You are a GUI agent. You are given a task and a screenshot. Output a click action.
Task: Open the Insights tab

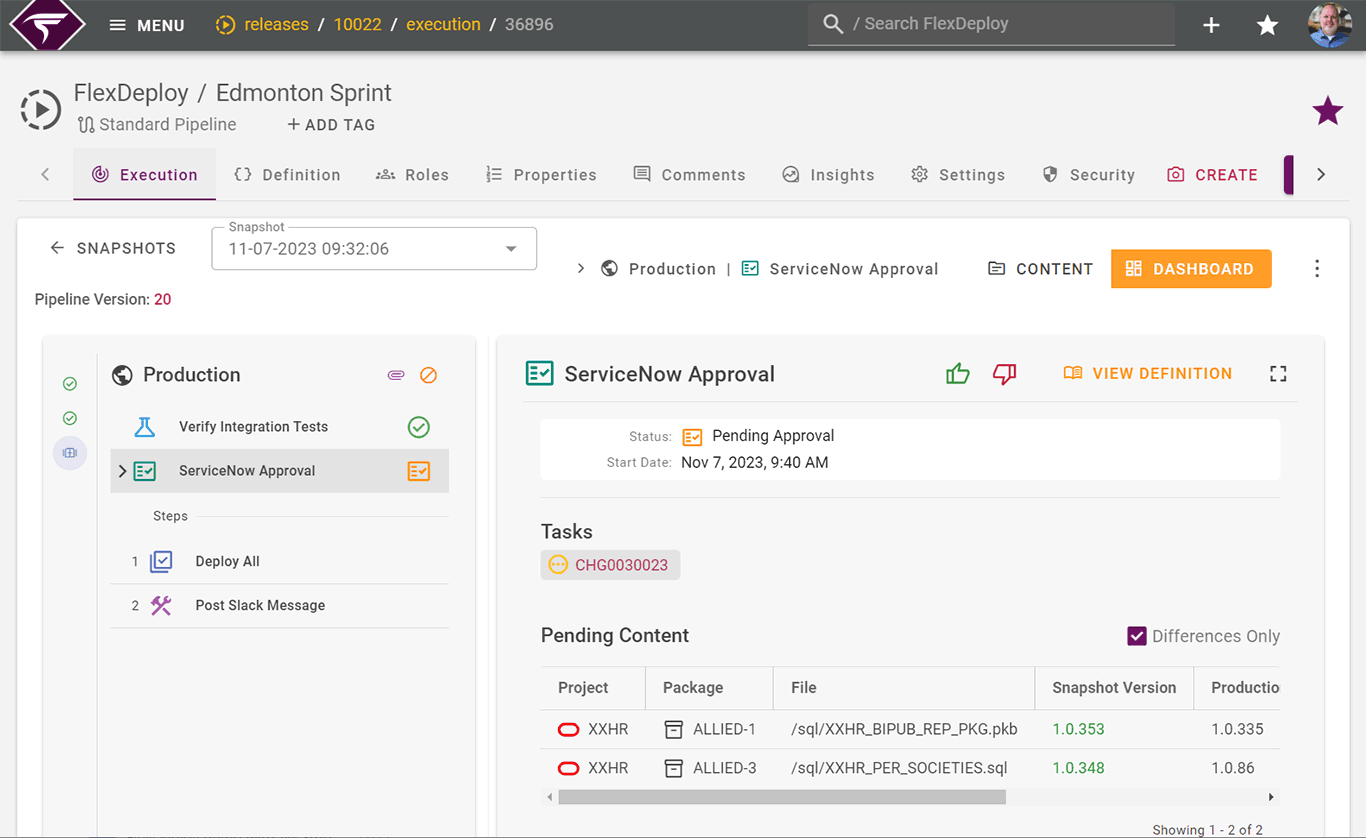[x=828, y=174]
